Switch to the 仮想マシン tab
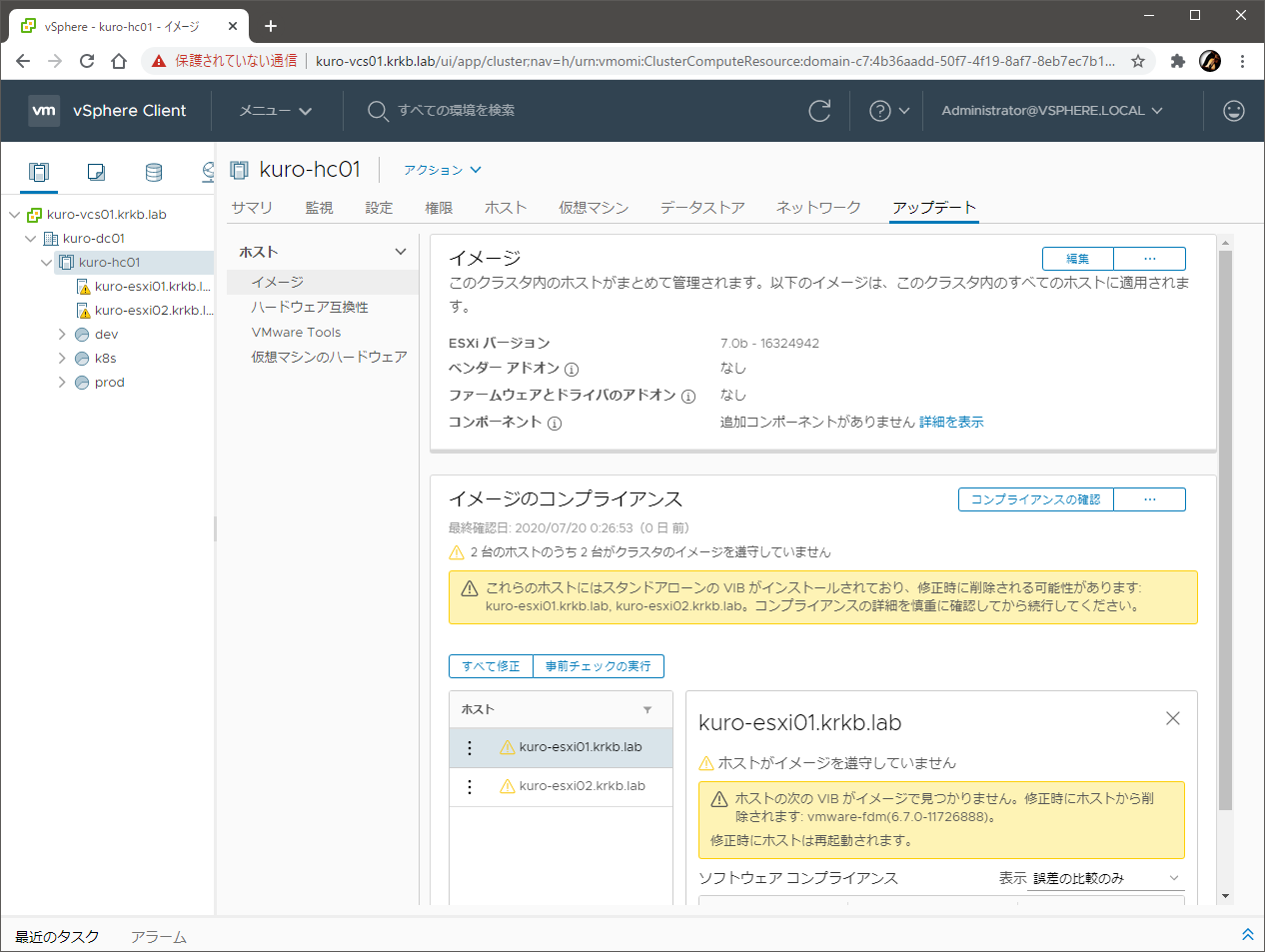Image resolution: width=1265 pixels, height=952 pixels. tap(593, 208)
